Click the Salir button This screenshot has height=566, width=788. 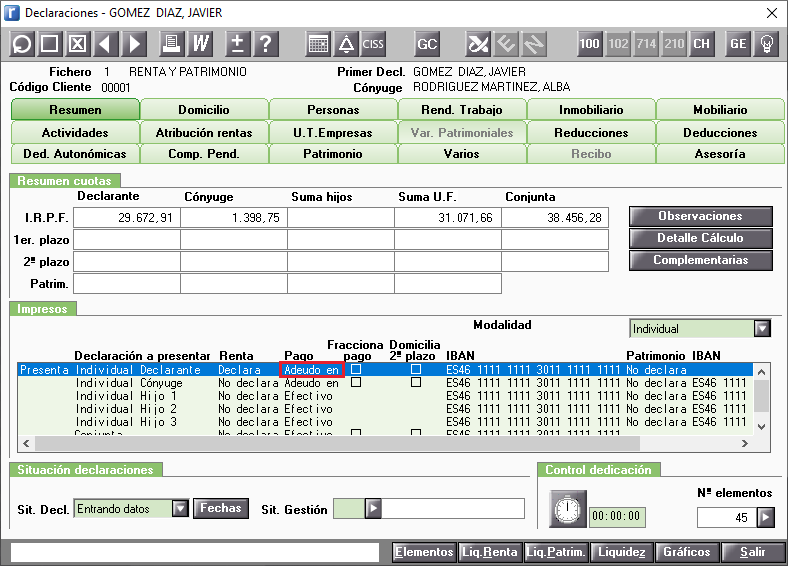(x=753, y=552)
